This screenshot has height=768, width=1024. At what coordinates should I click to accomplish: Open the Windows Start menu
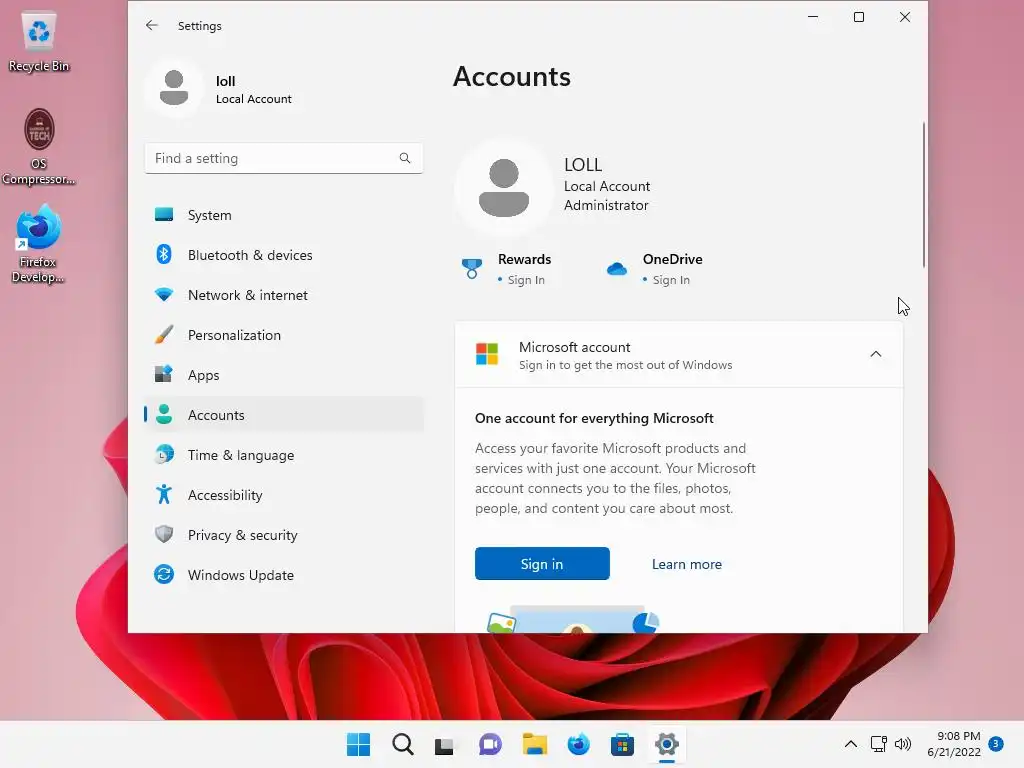[358, 744]
